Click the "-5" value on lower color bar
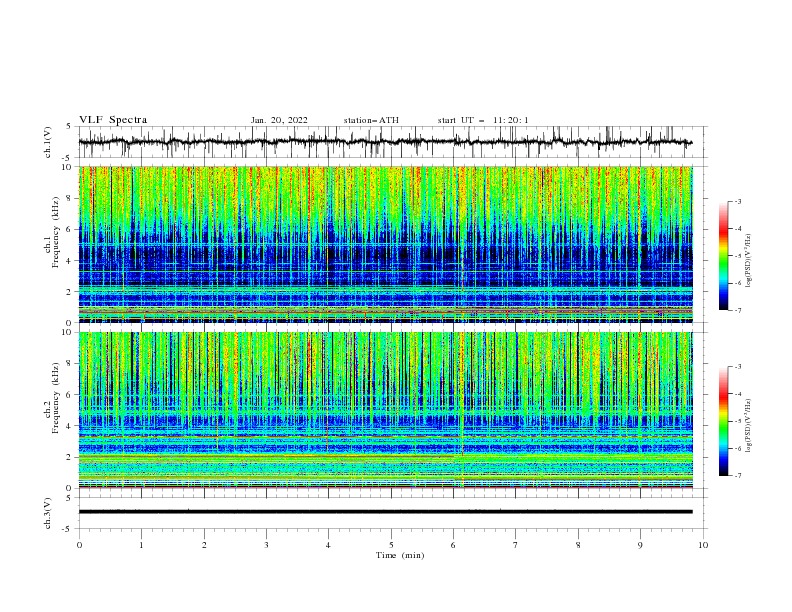Image resolution: width=792 pixels, height=612 pixels. coord(737,421)
